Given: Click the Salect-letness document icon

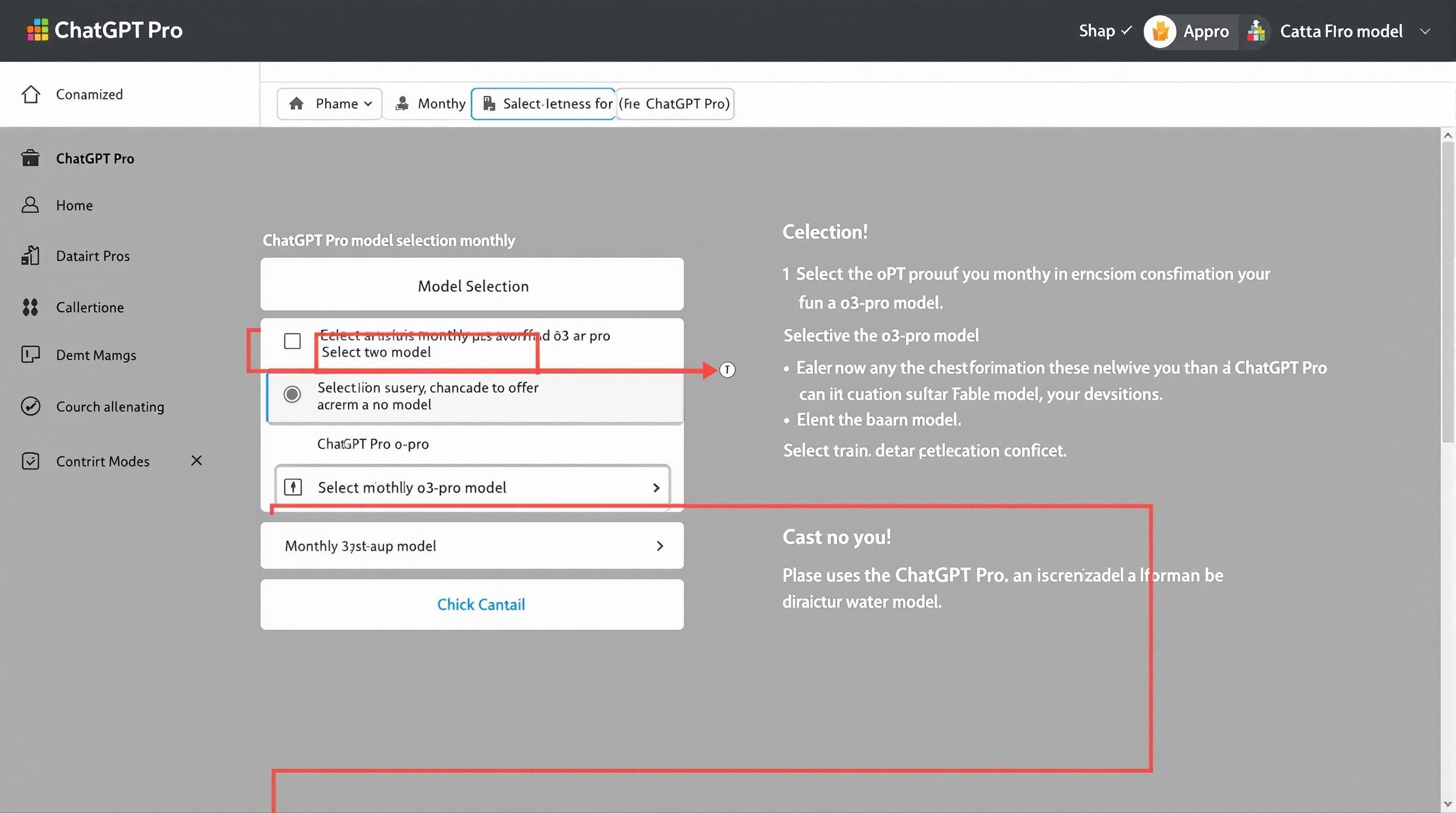Looking at the screenshot, I should pos(489,103).
